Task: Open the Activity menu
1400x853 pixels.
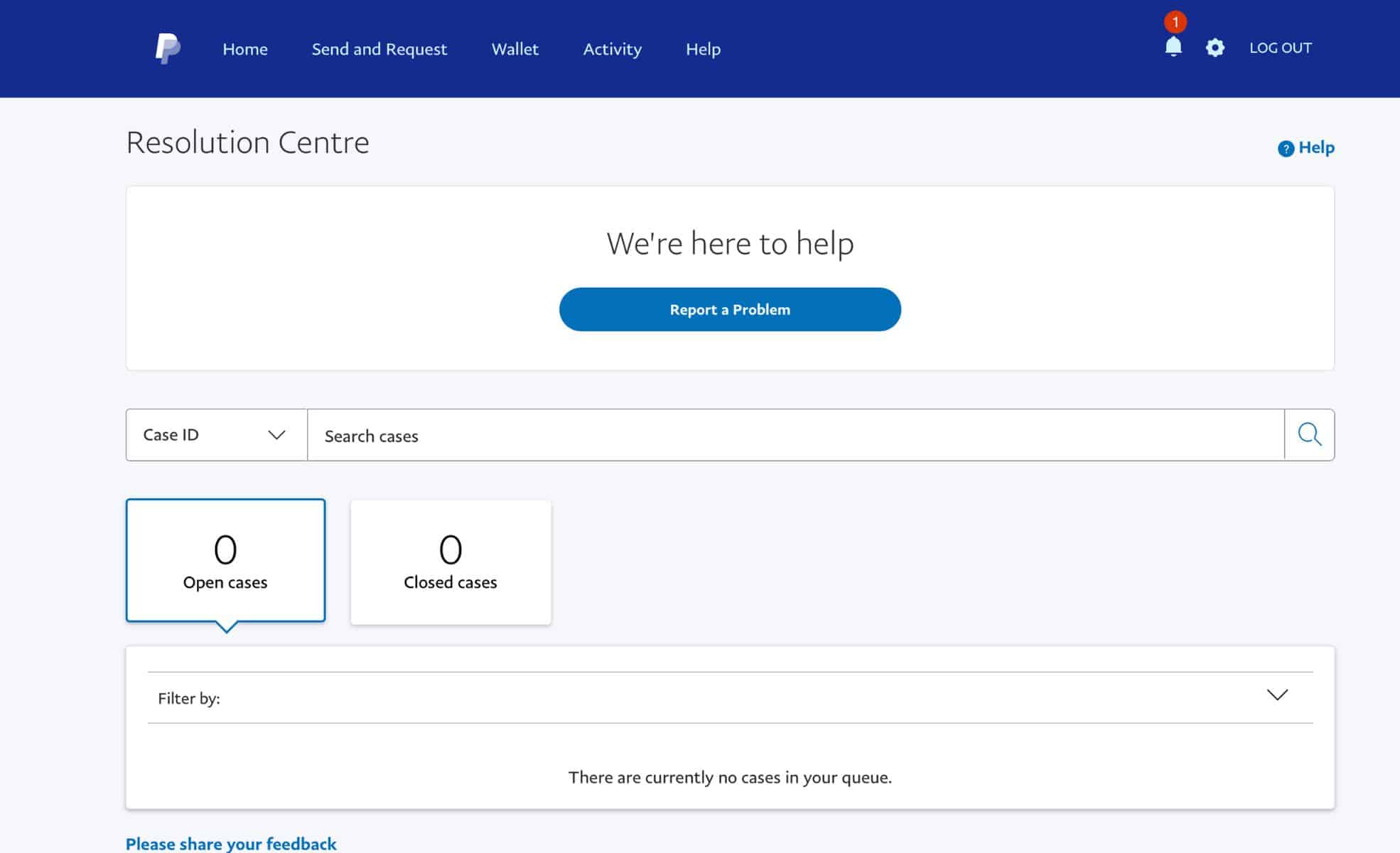Action: [x=612, y=49]
